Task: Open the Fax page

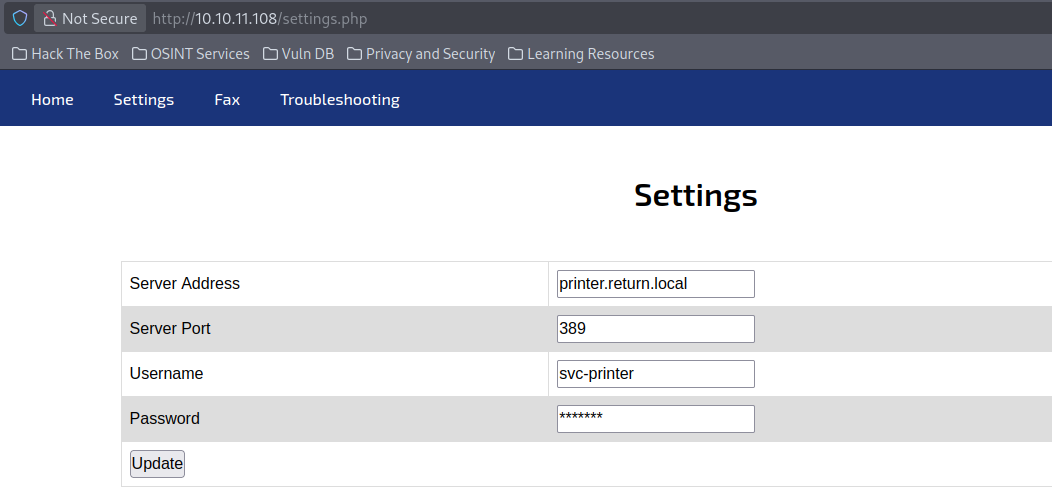Action: point(227,99)
